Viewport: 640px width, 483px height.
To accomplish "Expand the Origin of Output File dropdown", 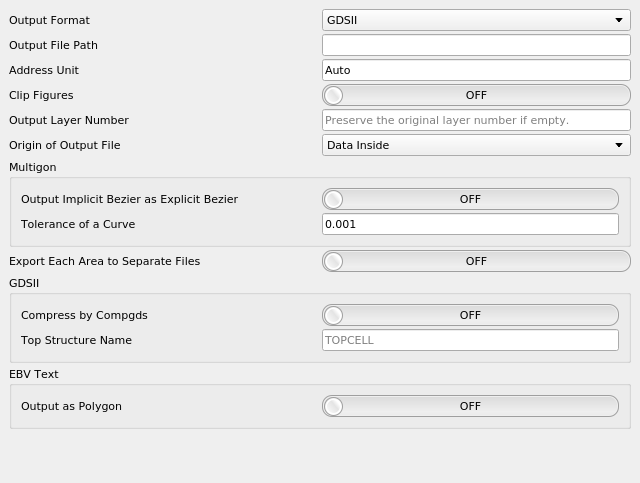I will (x=476, y=145).
